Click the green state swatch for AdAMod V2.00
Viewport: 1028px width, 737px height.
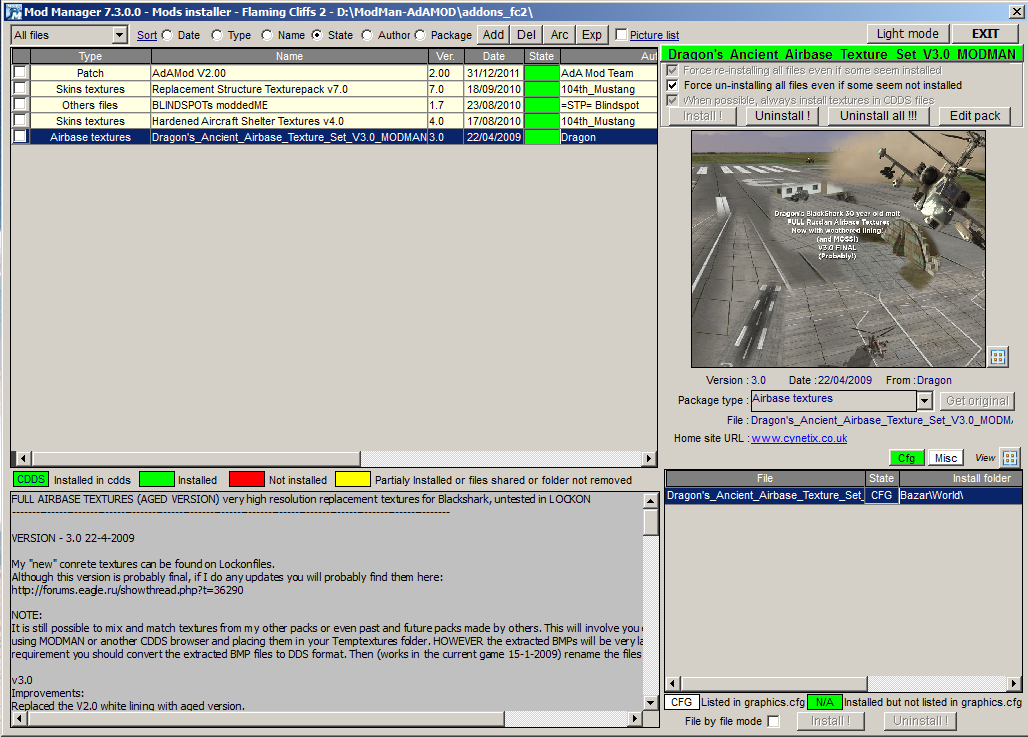click(542, 73)
